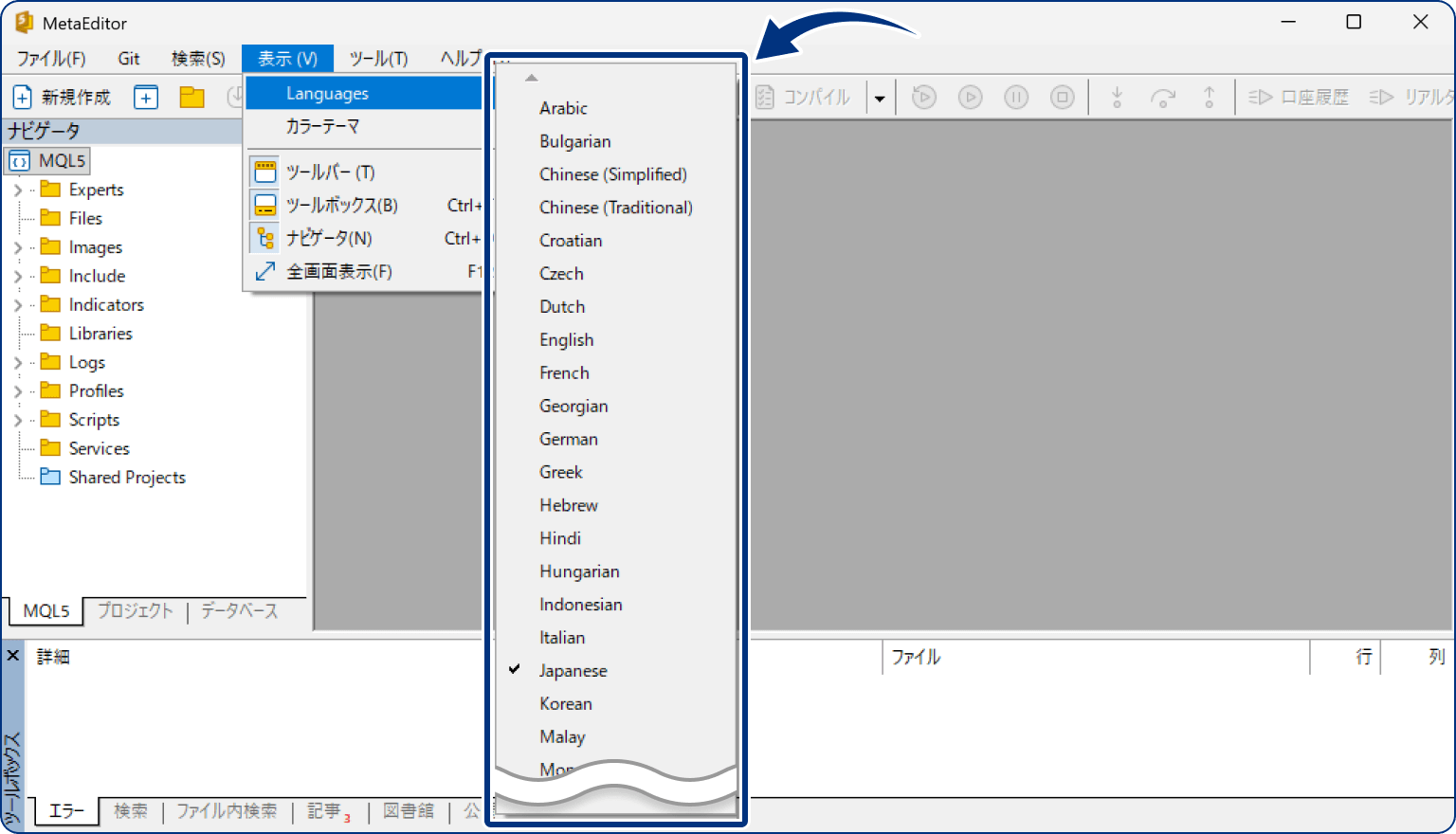Select English from the languages list
Image resolution: width=1456 pixels, height=834 pixels.
point(566,340)
